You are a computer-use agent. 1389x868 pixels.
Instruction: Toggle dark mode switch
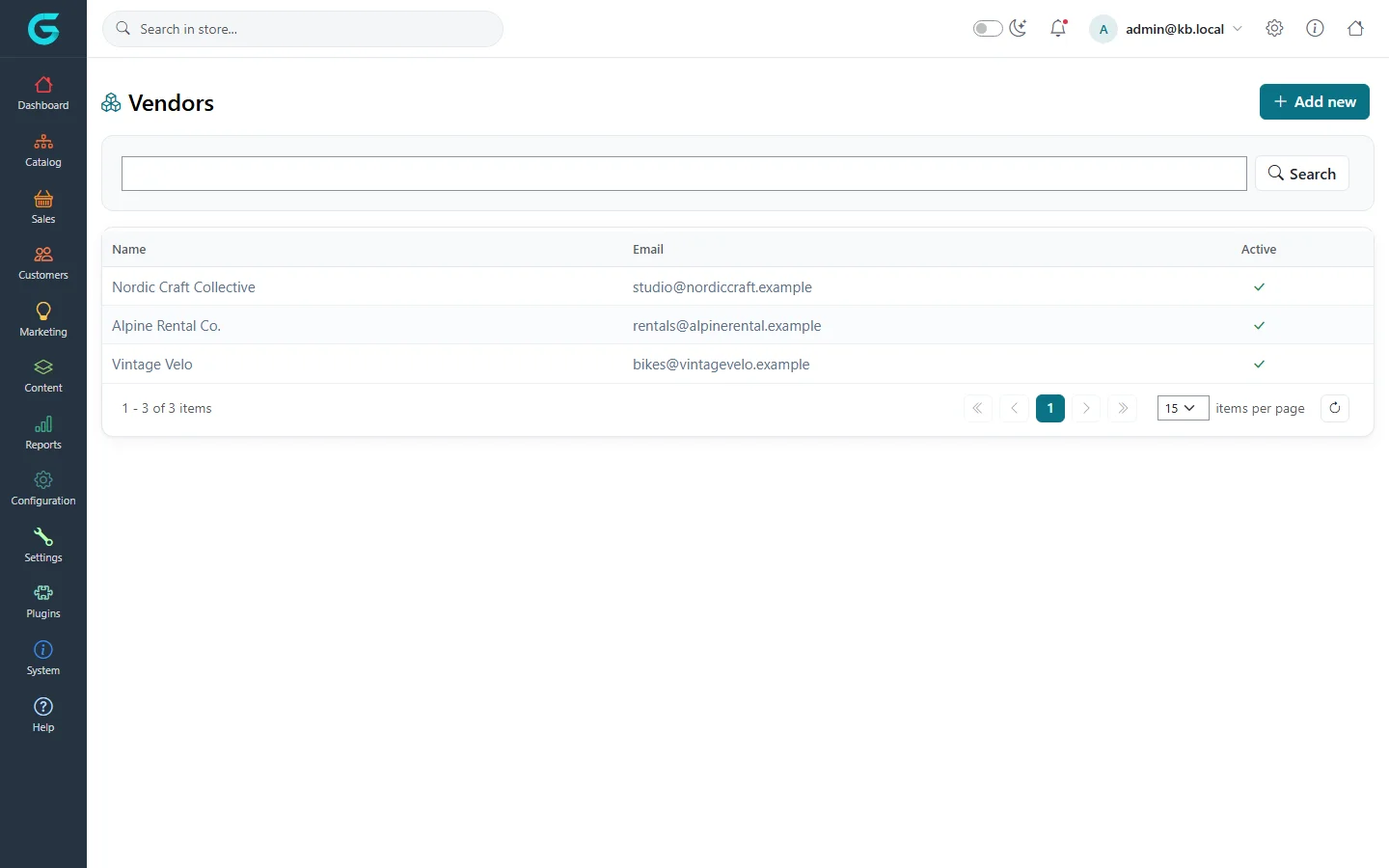coord(988,28)
